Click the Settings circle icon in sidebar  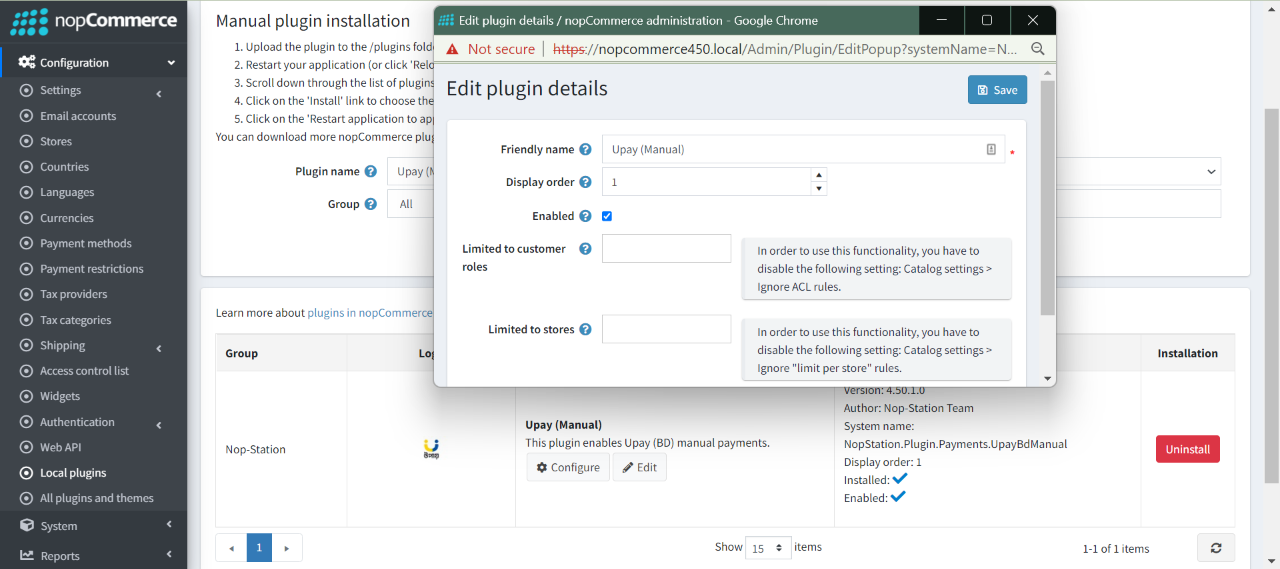[x=27, y=90]
